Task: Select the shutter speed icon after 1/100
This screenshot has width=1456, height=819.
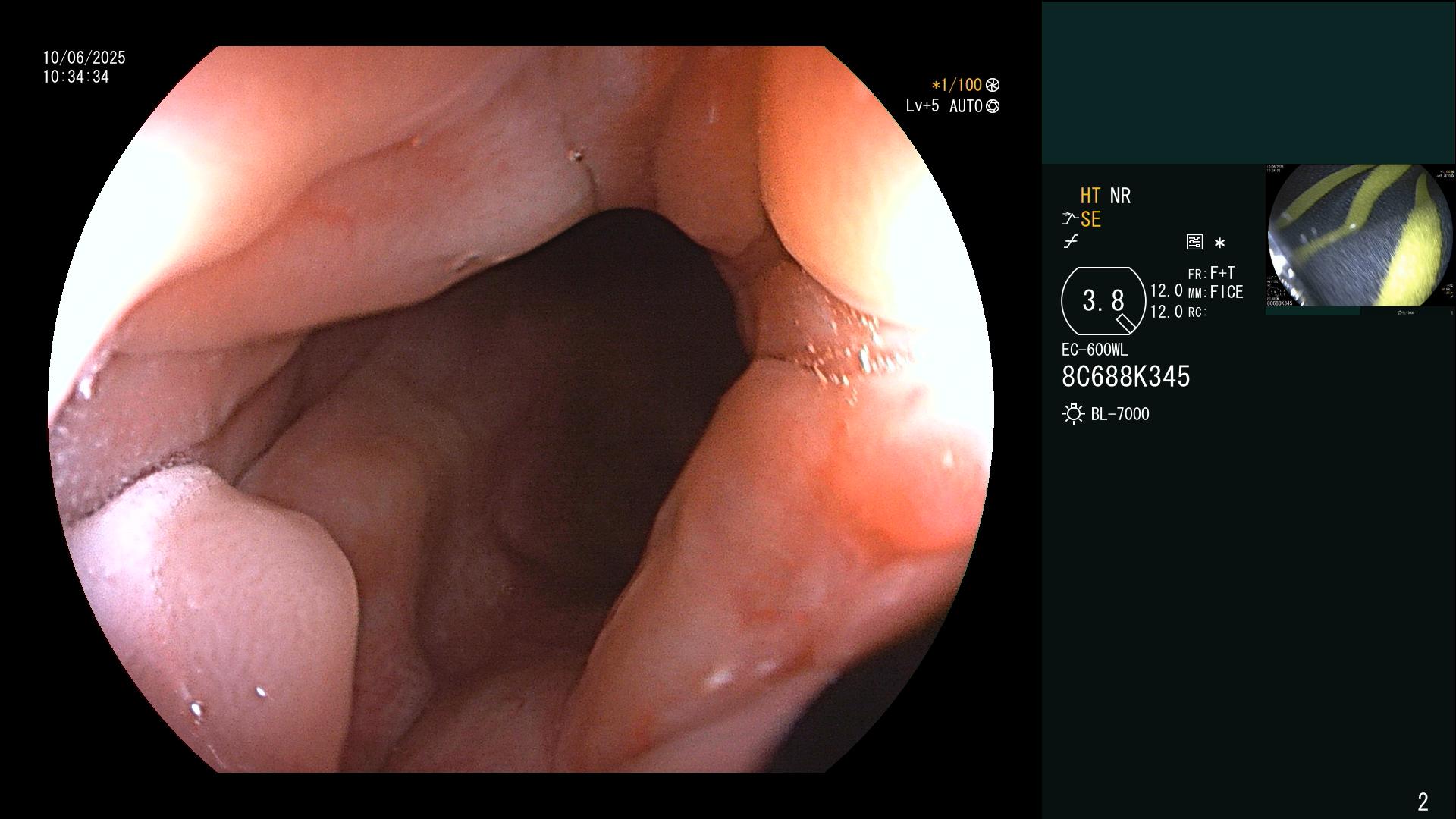Action: pos(993,85)
